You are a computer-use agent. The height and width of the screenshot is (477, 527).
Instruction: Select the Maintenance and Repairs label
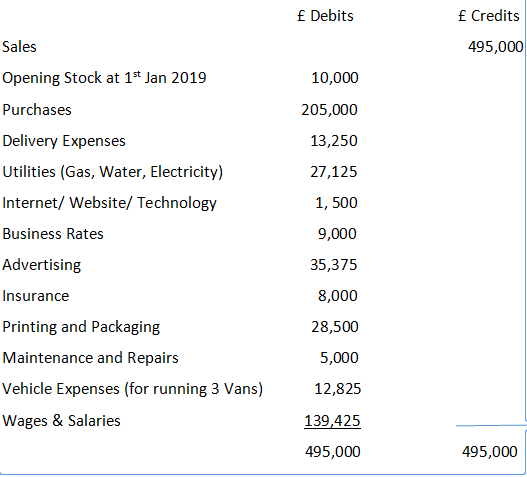coord(90,358)
